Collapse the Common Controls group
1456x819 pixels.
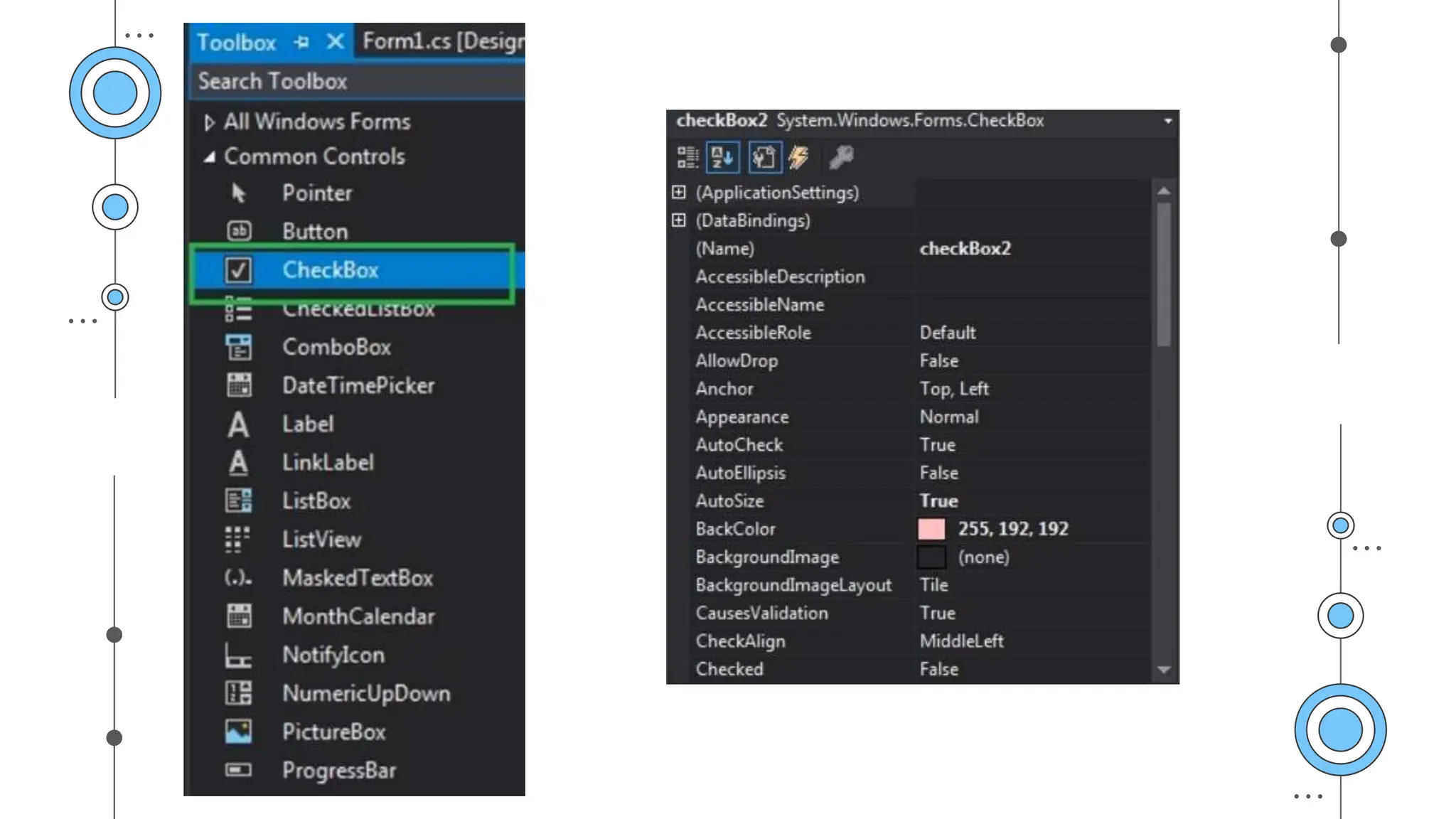(x=209, y=157)
